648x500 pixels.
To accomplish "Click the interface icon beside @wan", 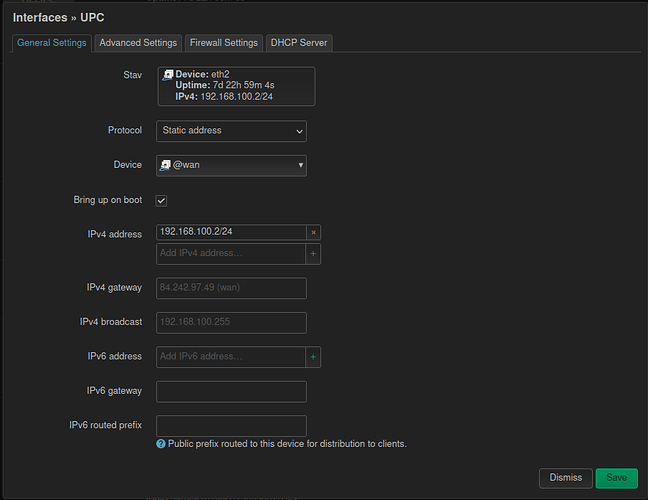I will tap(165, 165).
